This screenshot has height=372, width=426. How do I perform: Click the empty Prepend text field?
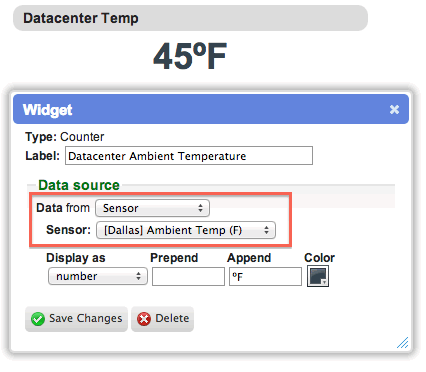click(188, 276)
